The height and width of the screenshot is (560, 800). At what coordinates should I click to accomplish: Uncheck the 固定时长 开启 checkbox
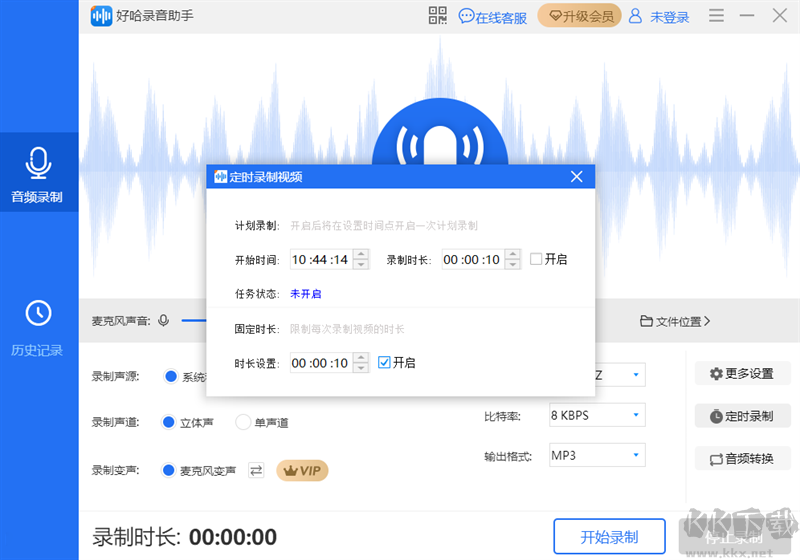pyautogui.click(x=384, y=363)
